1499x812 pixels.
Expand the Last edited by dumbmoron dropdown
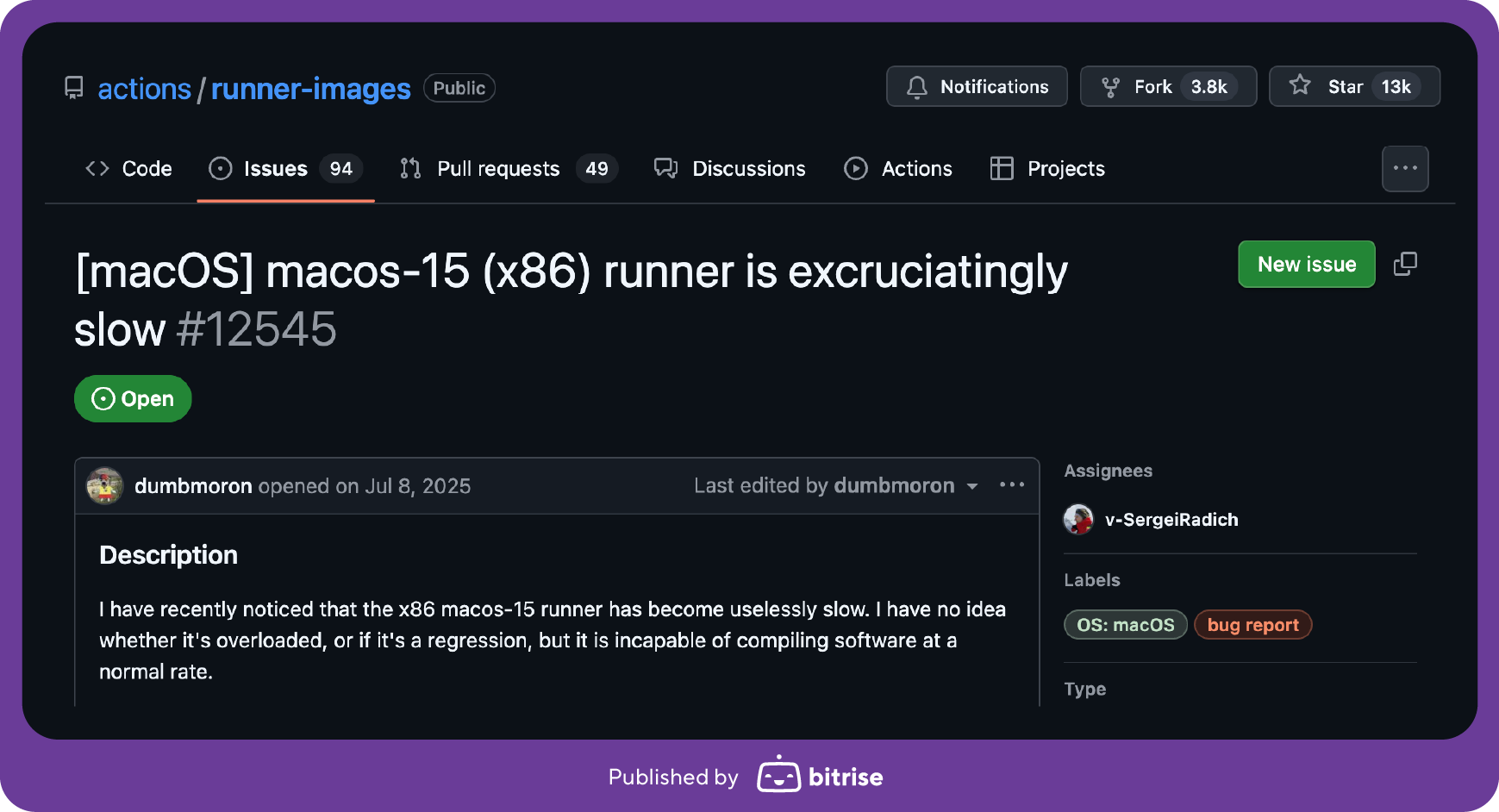836,486
